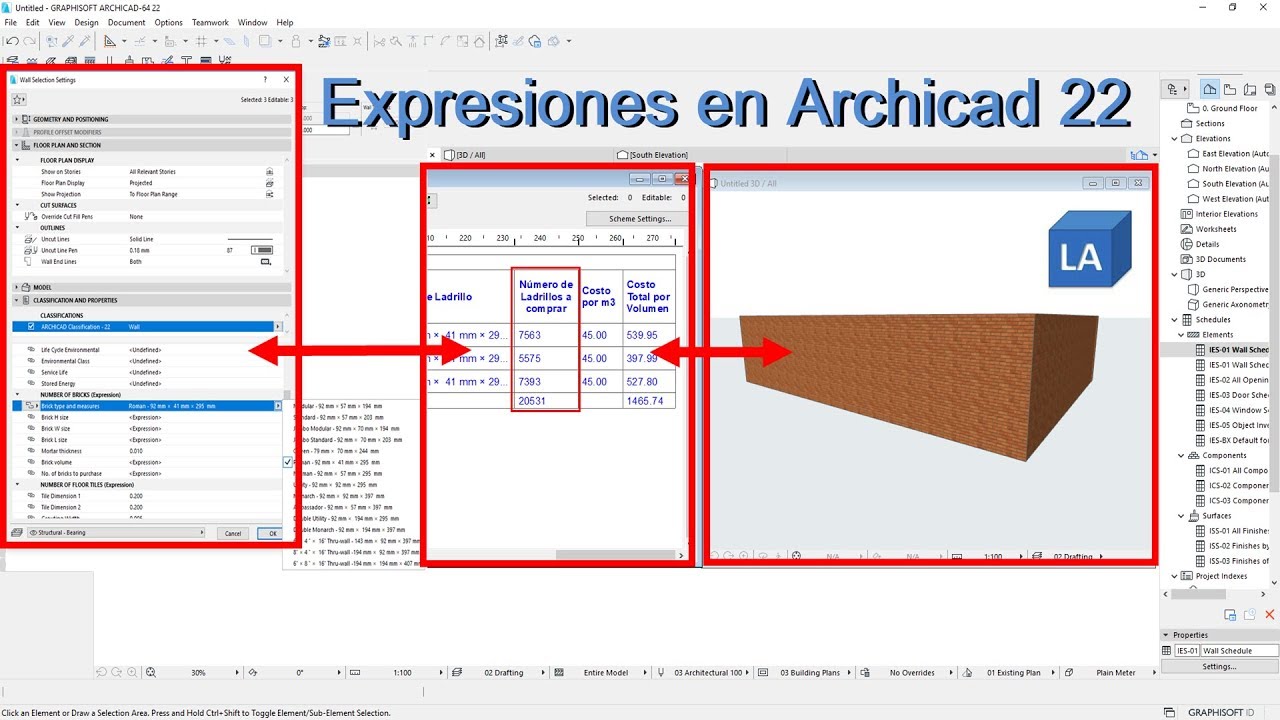Open the Brick type and measures dropdown arrow
Image resolution: width=1280 pixels, height=720 pixels.
click(277, 406)
